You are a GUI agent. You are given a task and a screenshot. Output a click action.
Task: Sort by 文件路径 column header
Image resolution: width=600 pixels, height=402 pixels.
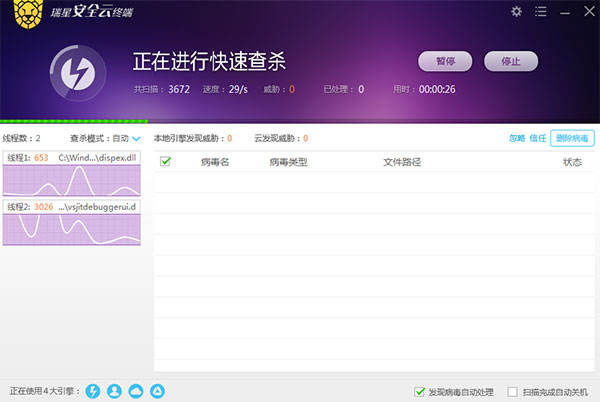click(402, 161)
